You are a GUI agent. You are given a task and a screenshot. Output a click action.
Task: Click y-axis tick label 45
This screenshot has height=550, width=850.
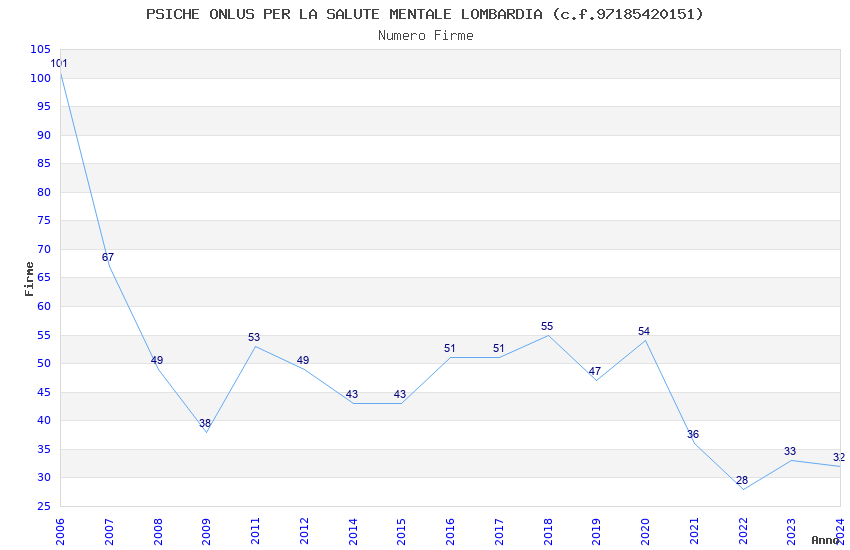[x=44, y=392]
